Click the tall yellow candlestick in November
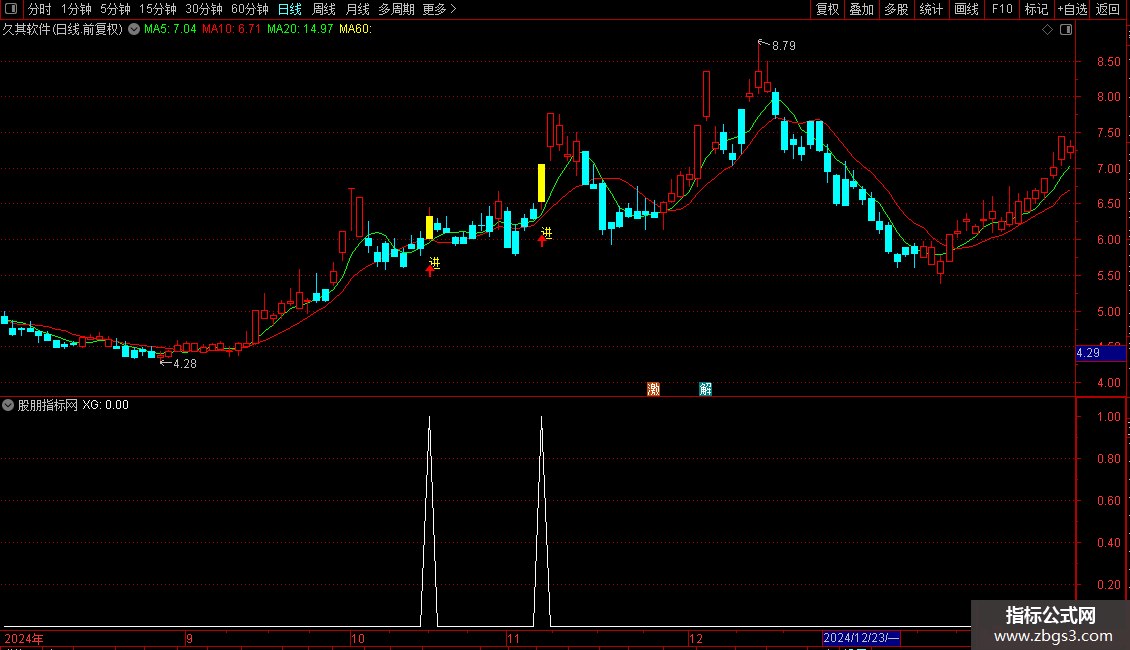Image resolution: width=1130 pixels, height=650 pixels. pos(541,183)
